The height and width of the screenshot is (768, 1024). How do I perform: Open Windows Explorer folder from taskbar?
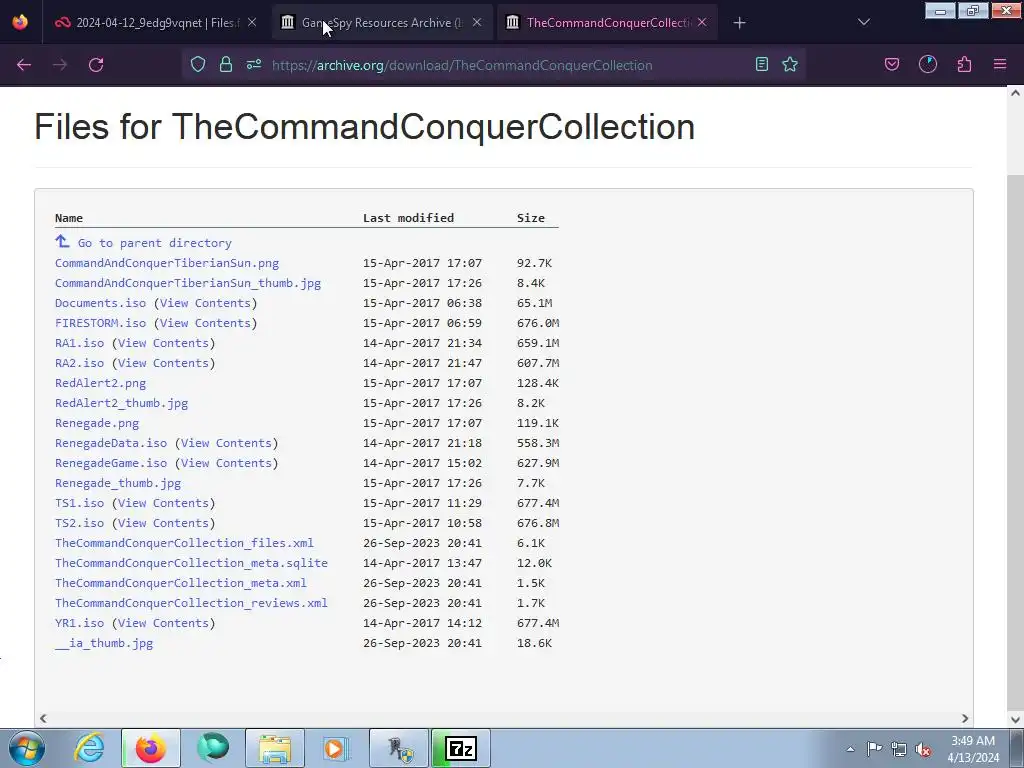click(x=275, y=748)
